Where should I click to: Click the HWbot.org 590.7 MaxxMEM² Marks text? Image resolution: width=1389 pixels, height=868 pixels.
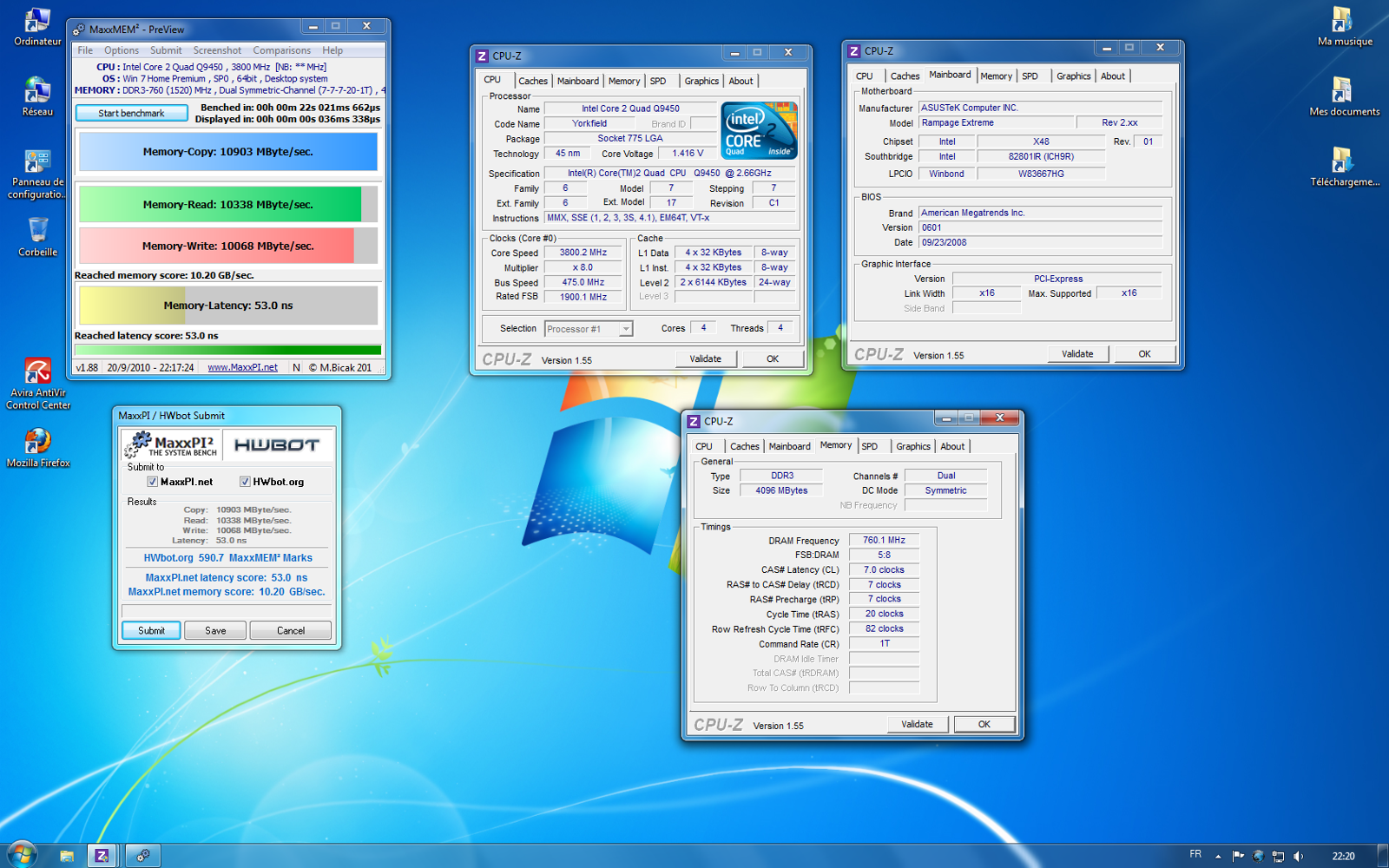pyautogui.click(x=227, y=558)
